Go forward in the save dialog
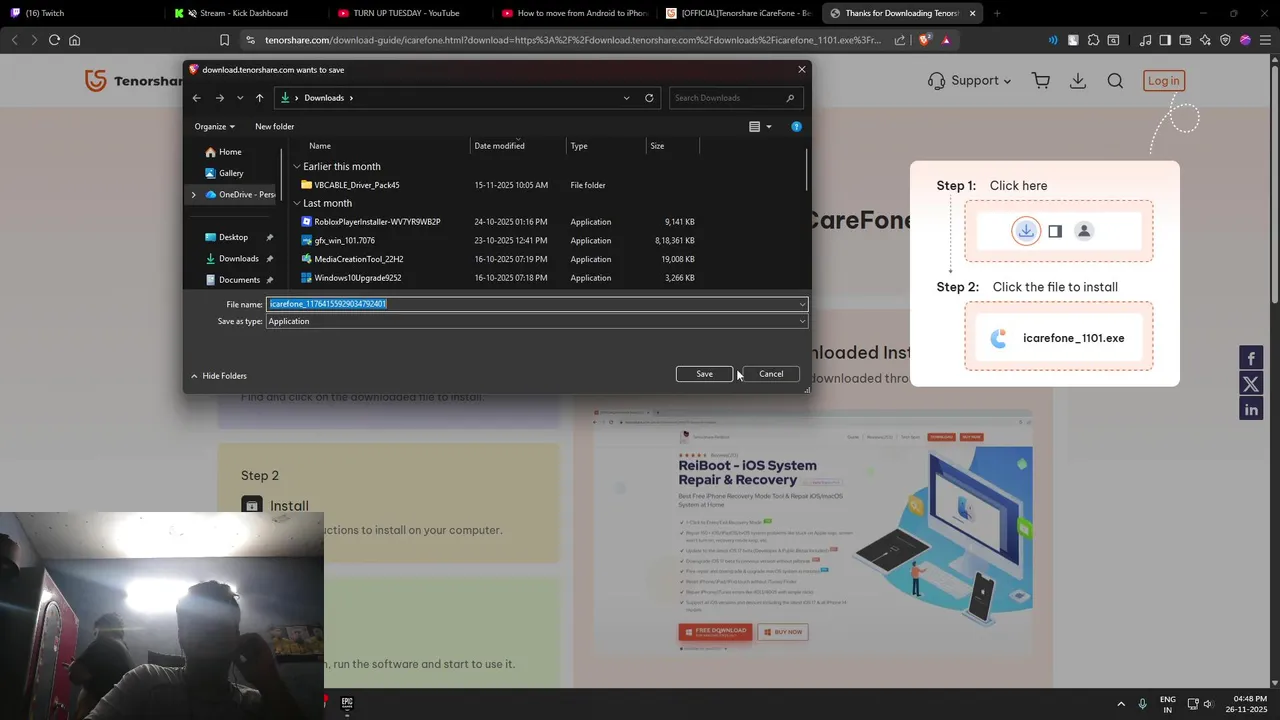This screenshot has width=1280, height=720. click(220, 98)
